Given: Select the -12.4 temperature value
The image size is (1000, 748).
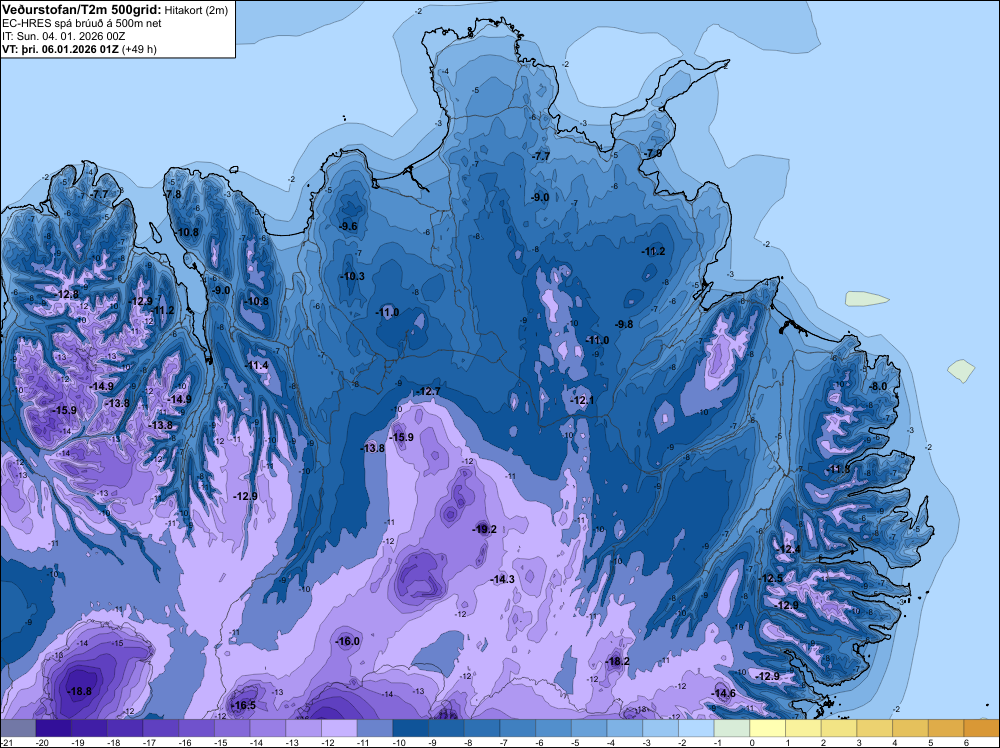Looking at the screenshot, I should 788,550.
